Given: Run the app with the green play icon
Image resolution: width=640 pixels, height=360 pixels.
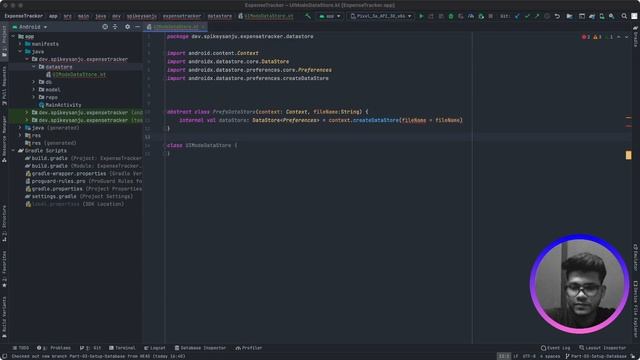Looking at the screenshot, I should pyautogui.click(x=422, y=16).
